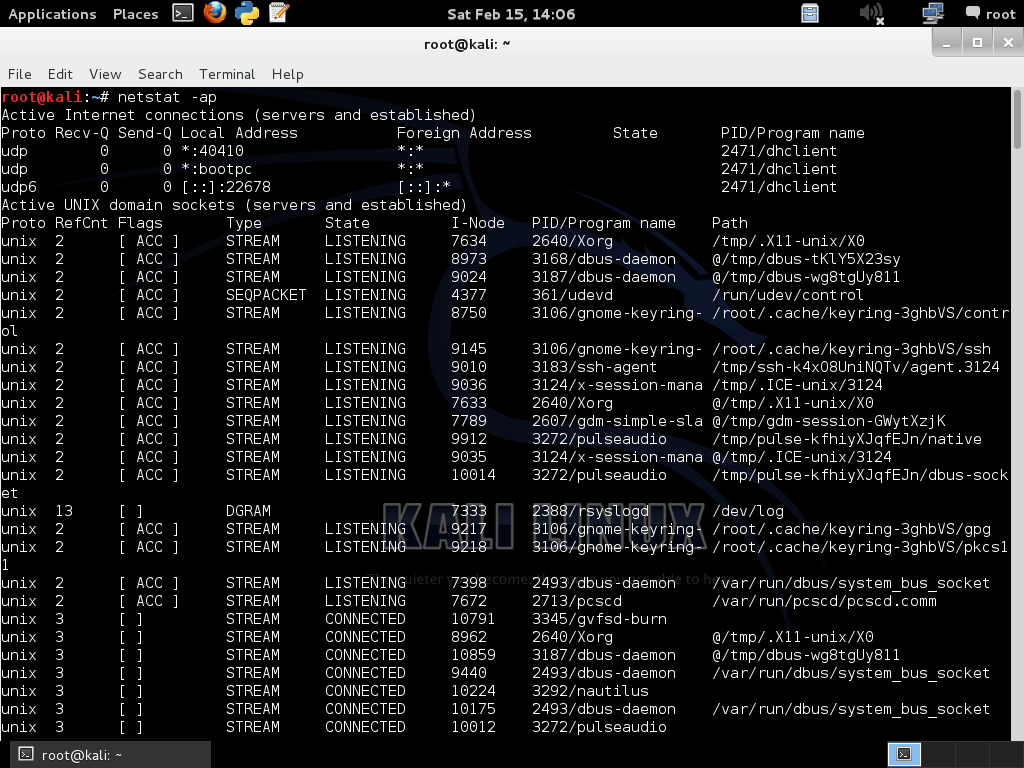
Task: Click '/var/run/pcscd/pcscd.comm' path
Action: [824, 601]
